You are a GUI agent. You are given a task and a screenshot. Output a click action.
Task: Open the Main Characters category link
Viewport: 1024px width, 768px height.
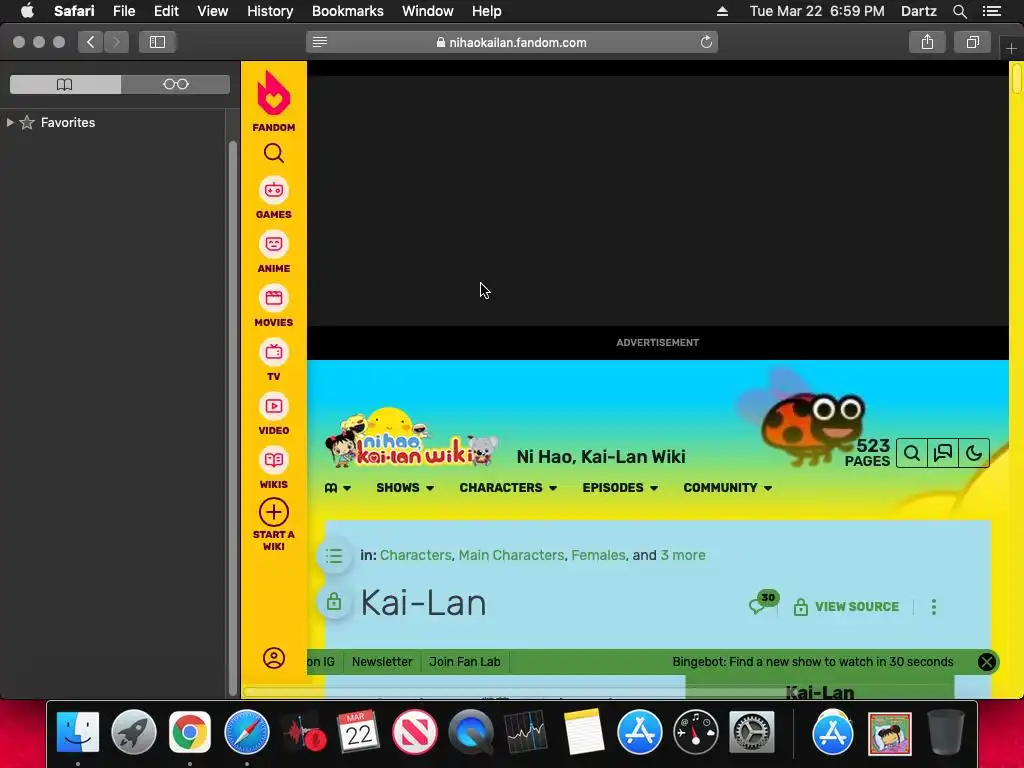511,555
